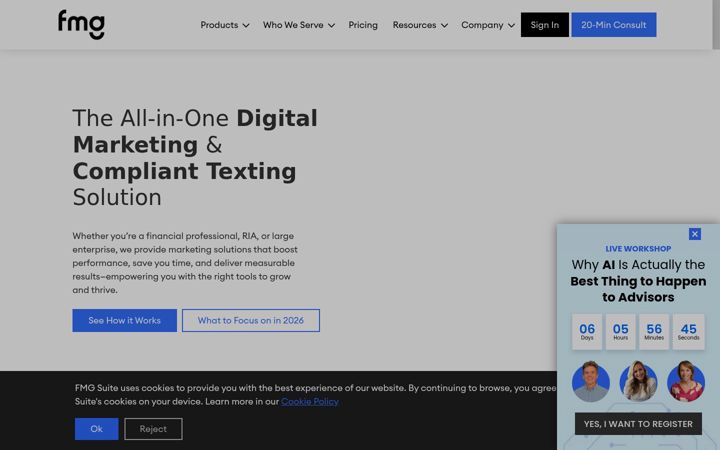The width and height of the screenshot is (720, 450).
Task: Click the 05 Hours countdown box
Action: [620, 332]
